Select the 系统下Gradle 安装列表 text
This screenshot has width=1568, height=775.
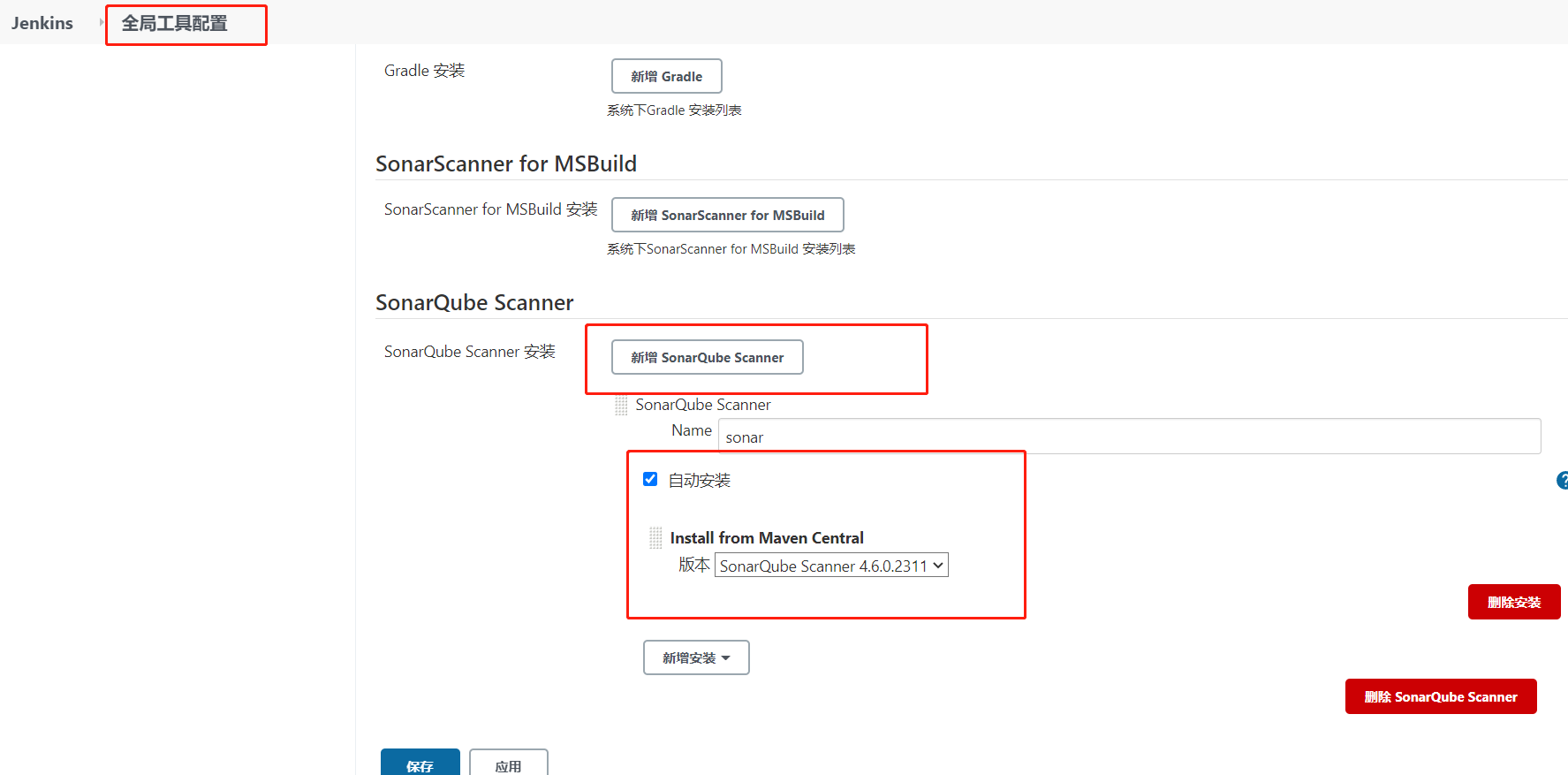coord(674,110)
